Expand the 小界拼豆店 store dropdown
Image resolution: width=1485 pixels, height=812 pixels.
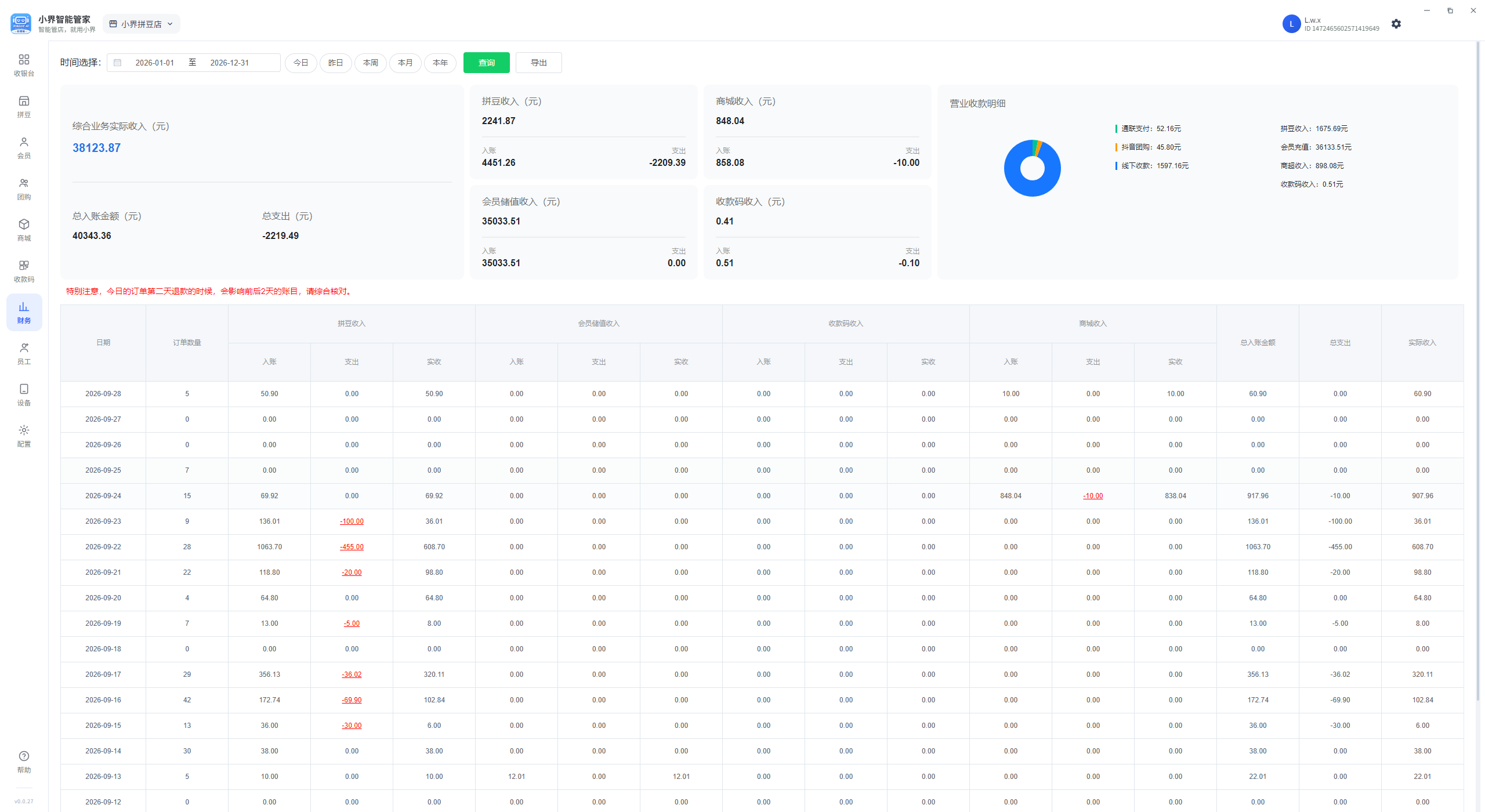coord(142,24)
